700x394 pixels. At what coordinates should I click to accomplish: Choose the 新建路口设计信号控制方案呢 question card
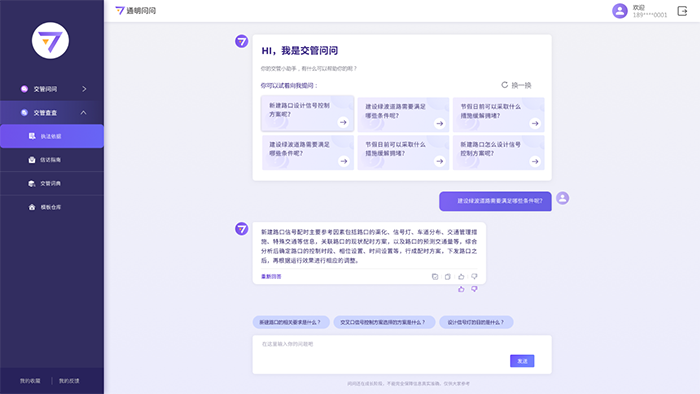(308, 113)
